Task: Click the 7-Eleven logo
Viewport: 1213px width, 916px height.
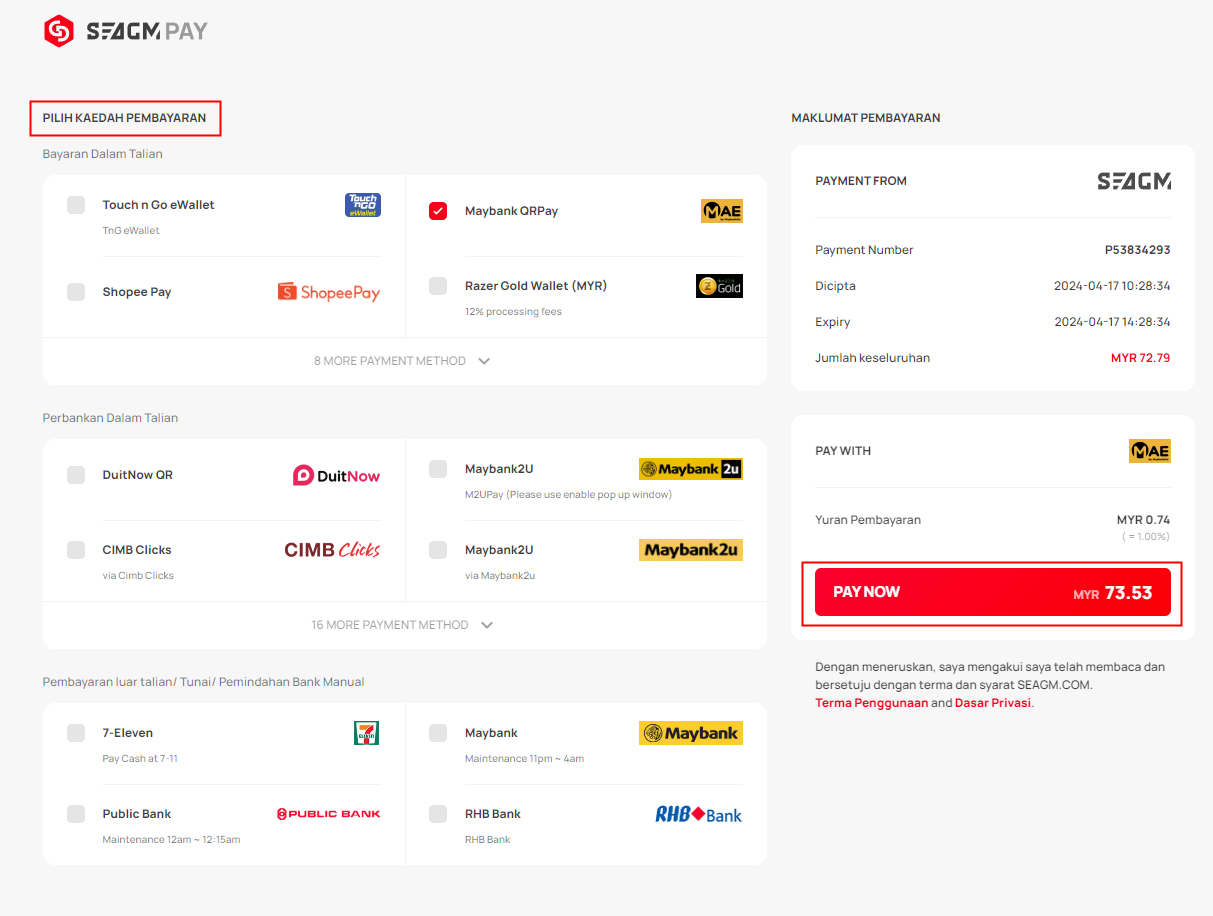Action: 366,733
